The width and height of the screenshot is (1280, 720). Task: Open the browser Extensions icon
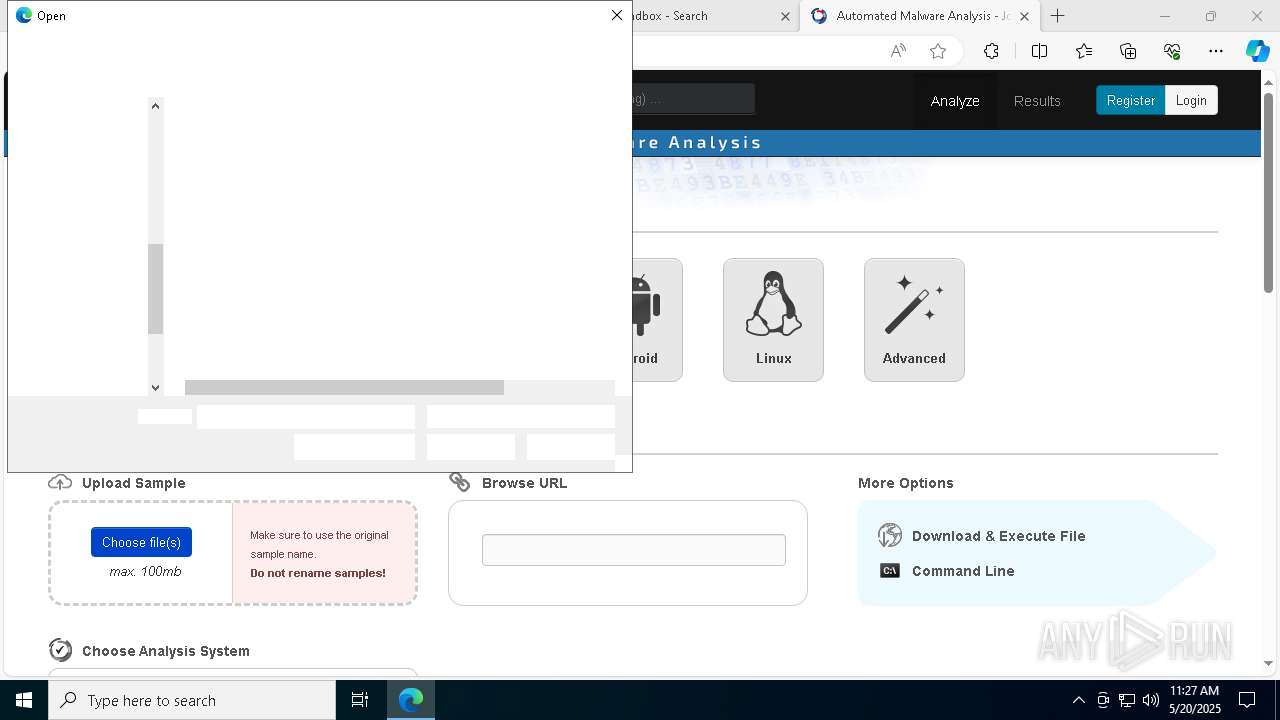(x=991, y=51)
